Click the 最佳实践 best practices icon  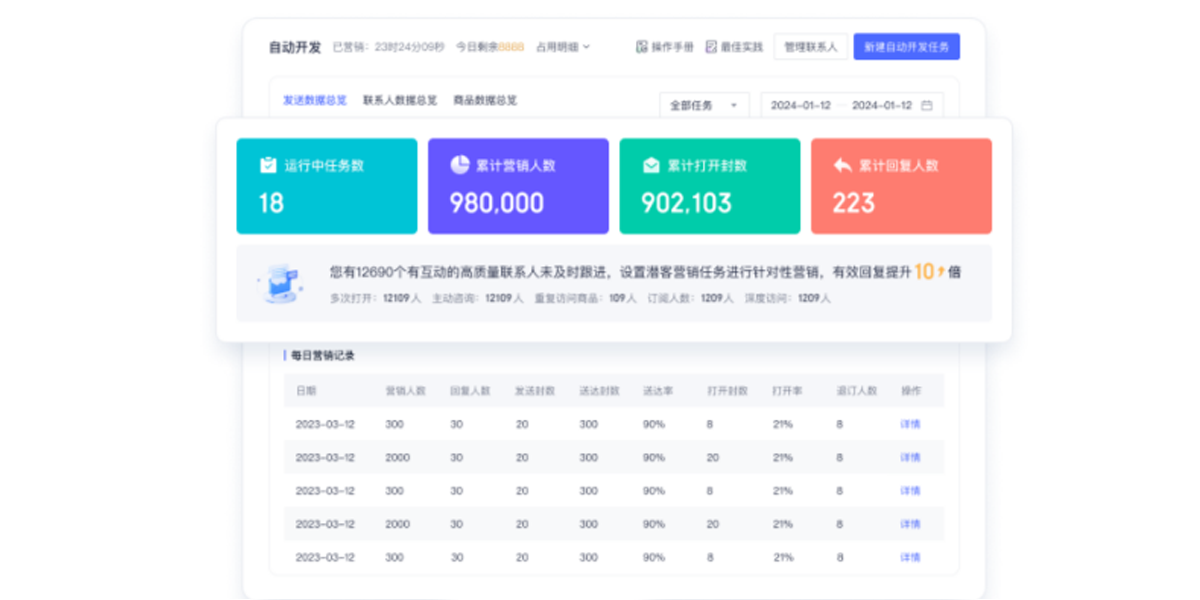point(710,45)
